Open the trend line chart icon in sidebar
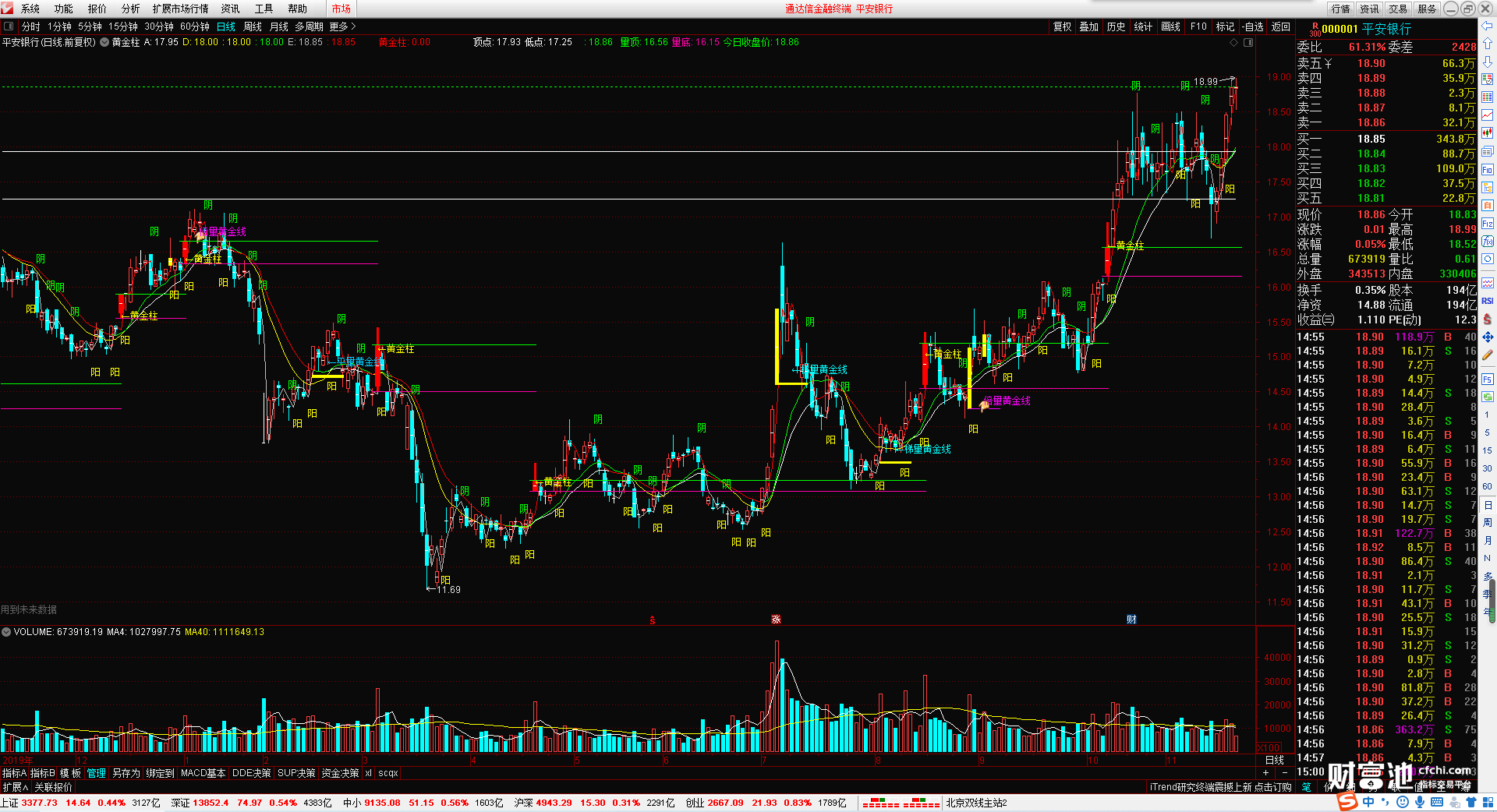Image resolution: width=1497 pixels, height=812 pixels. tap(1487, 115)
